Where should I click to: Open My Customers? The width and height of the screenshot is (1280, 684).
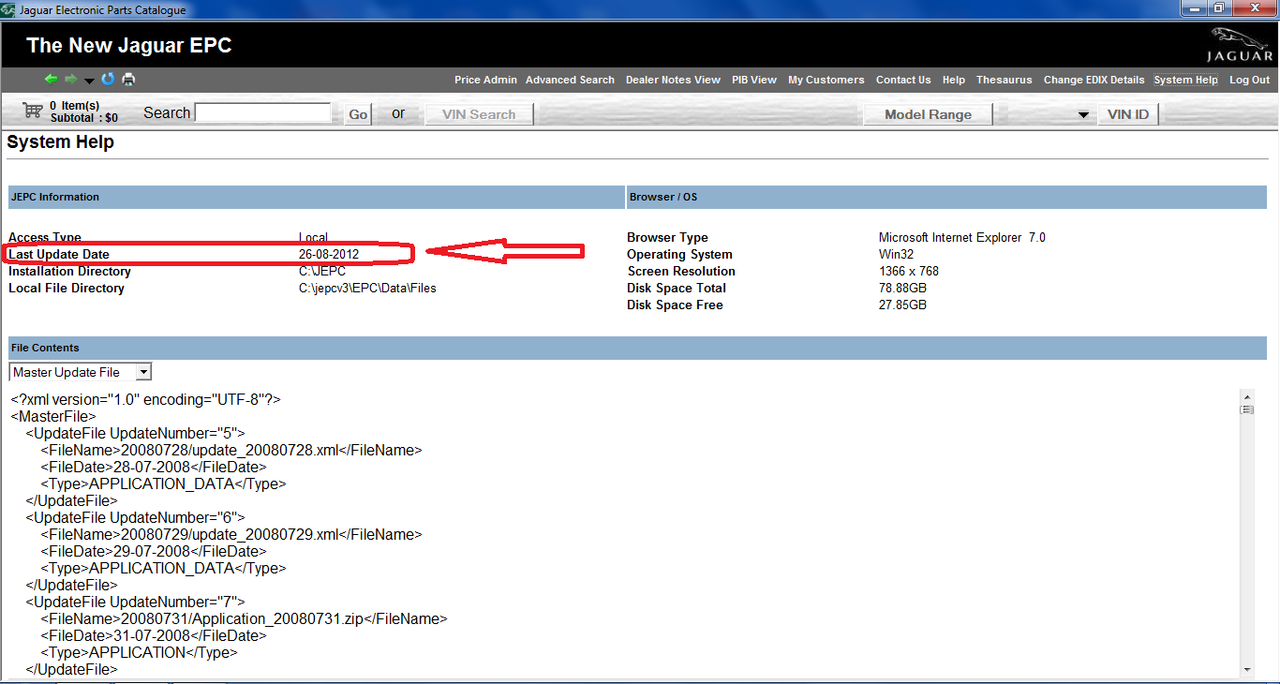tap(826, 80)
